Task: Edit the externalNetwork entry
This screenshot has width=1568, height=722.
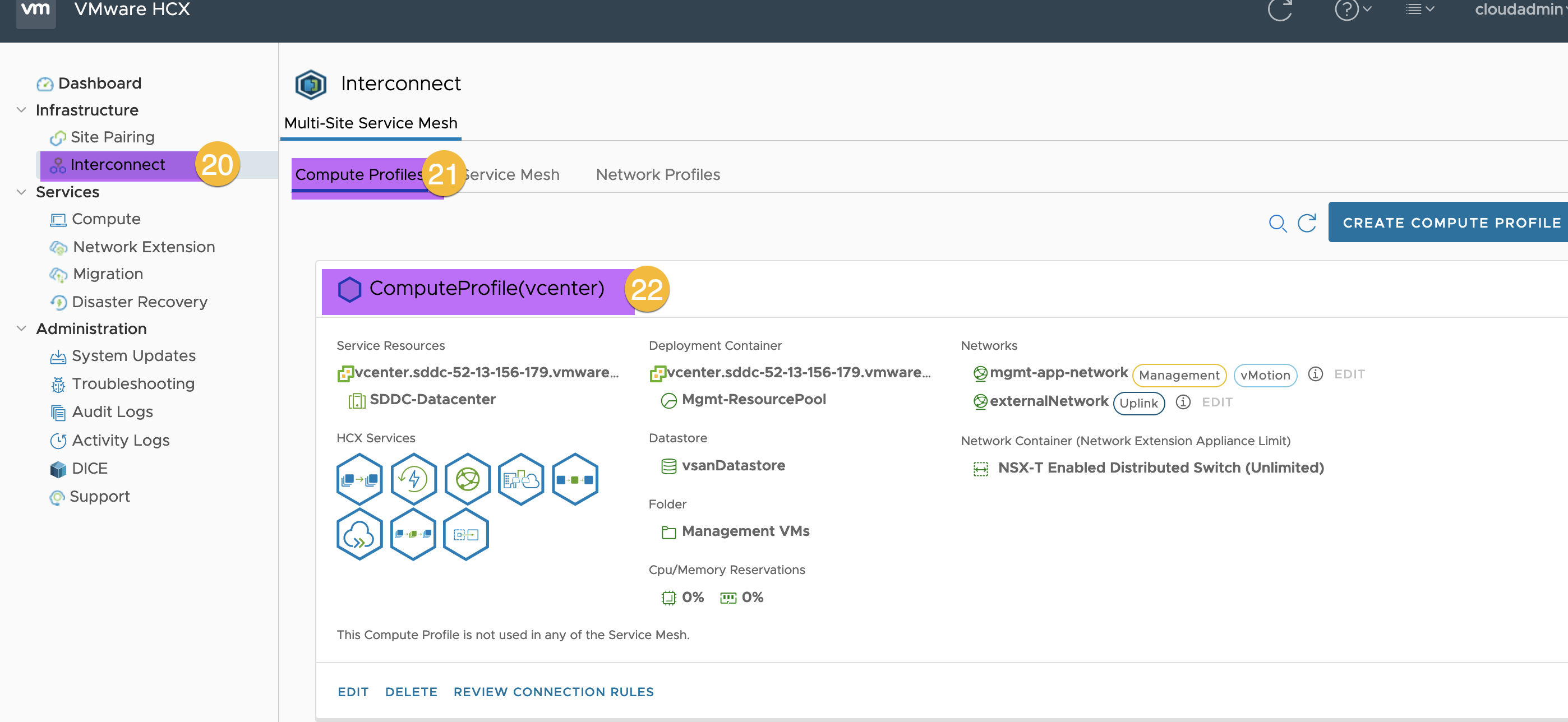Action: 1217,402
